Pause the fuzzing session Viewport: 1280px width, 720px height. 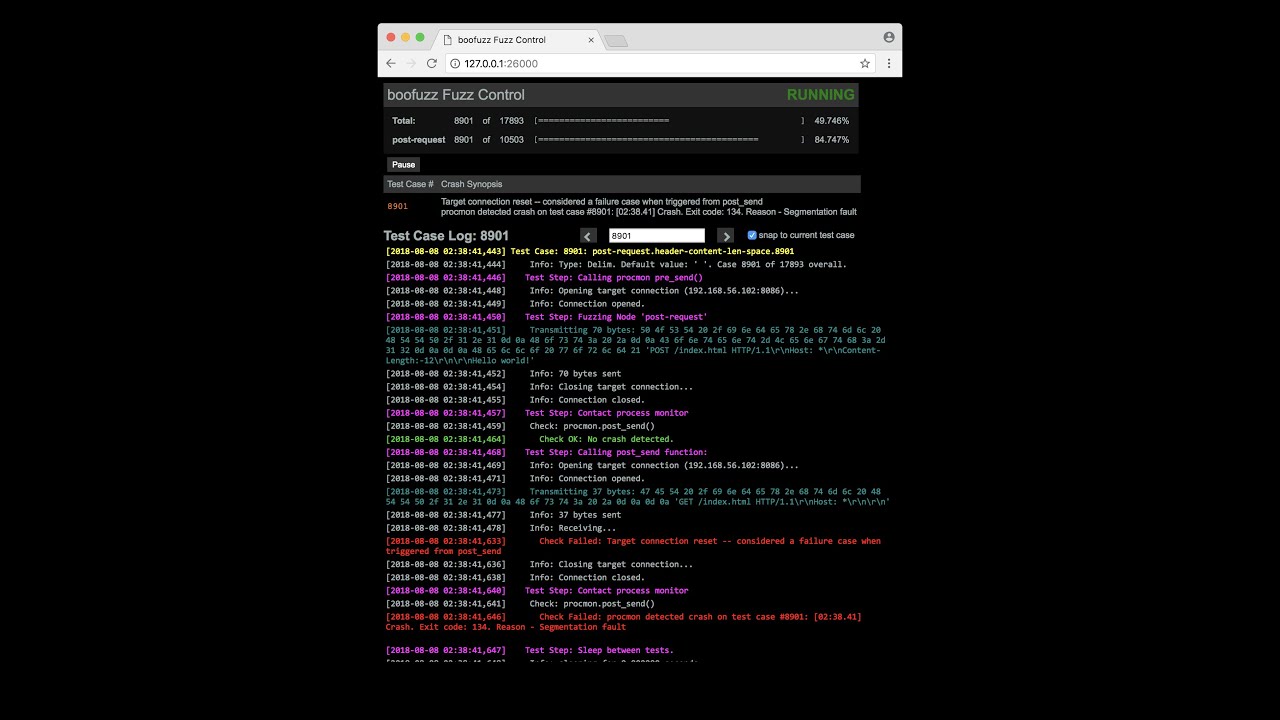(x=403, y=165)
